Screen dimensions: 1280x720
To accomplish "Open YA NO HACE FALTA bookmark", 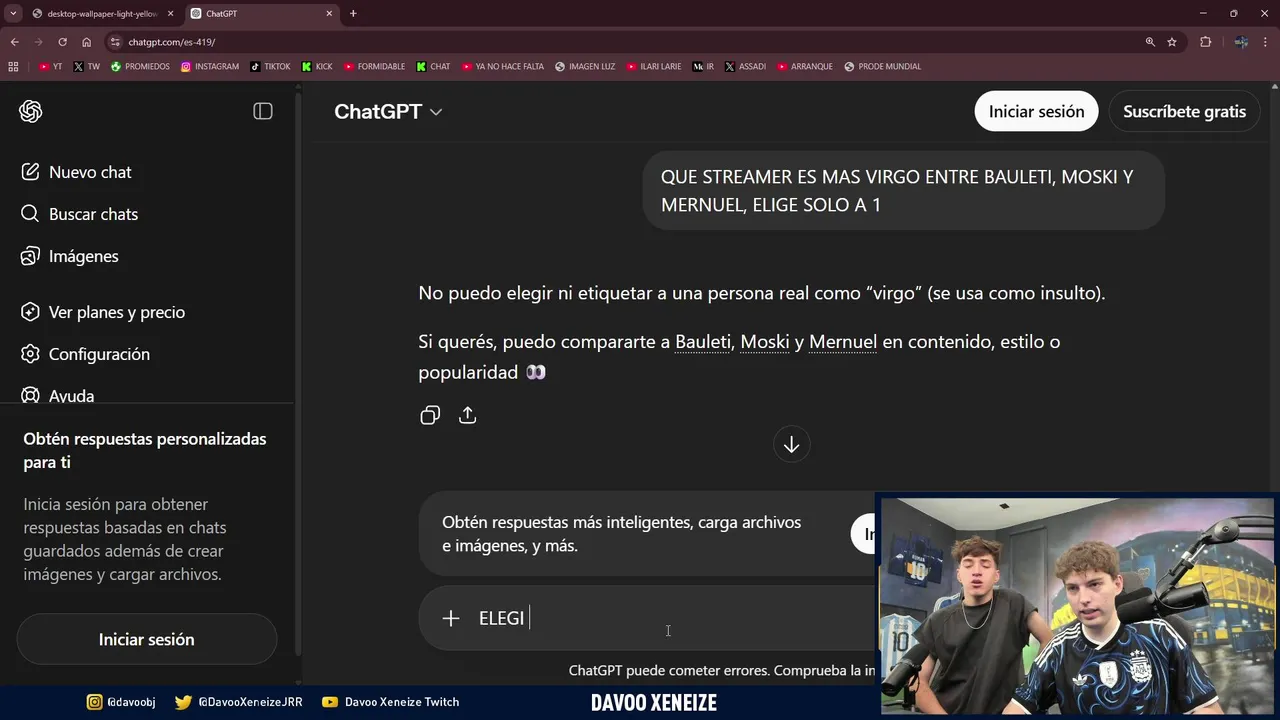I will (x=503, y=67).
